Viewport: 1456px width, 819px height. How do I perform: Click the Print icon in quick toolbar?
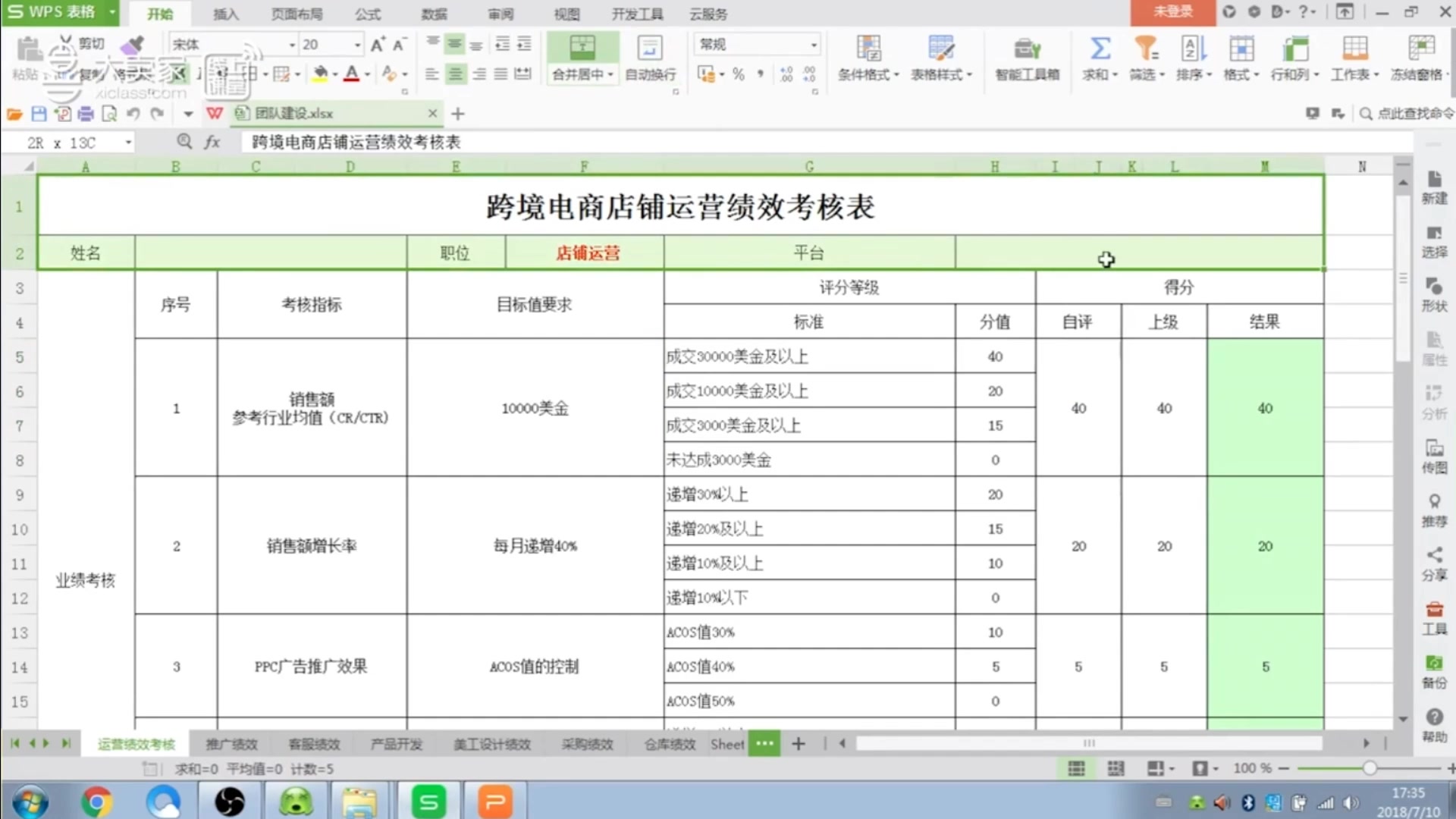[x=86, y=114]
